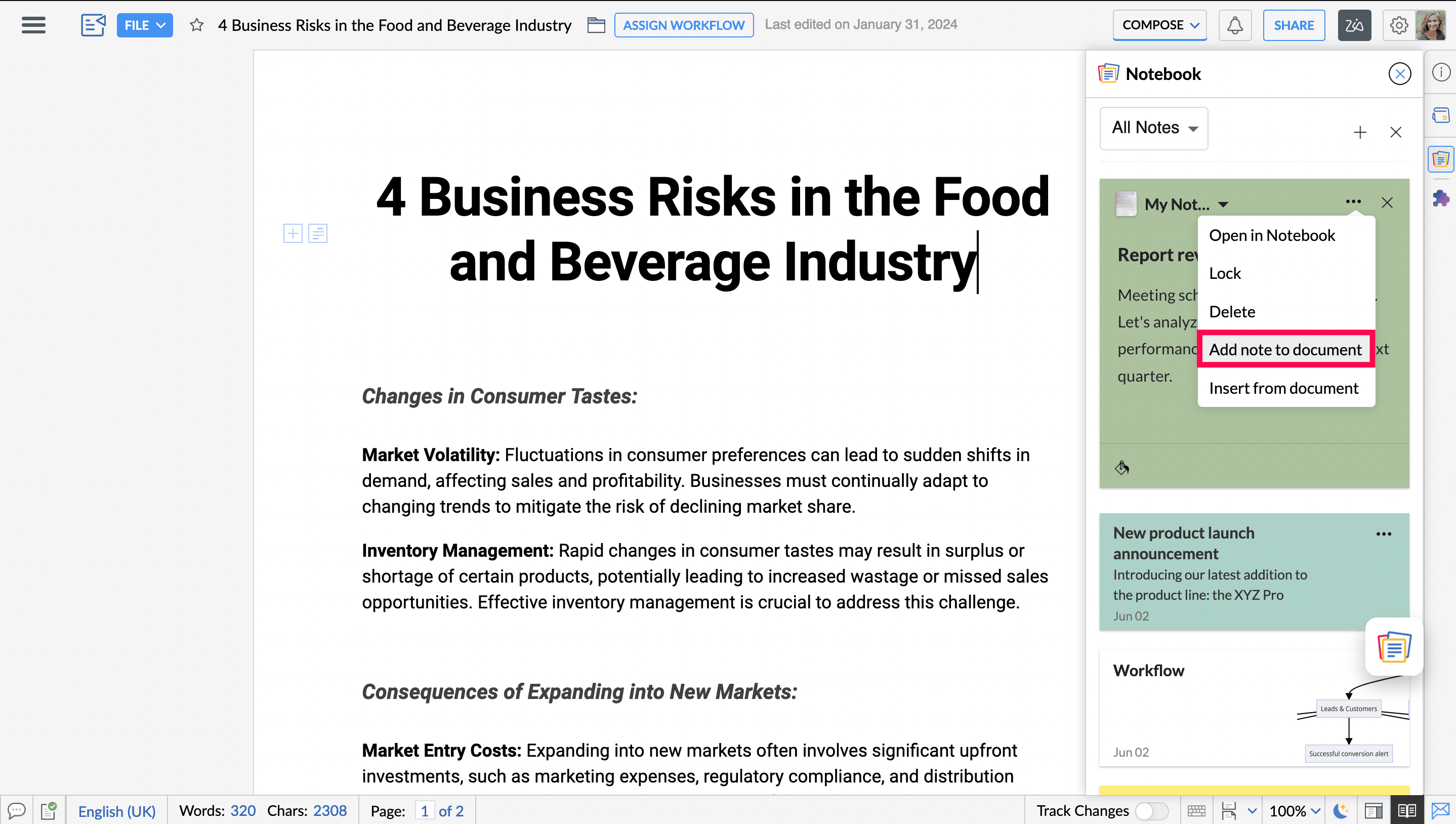Viewport: 1456px width, 824px height.
Task: Click the note color paint bucket
Action: coord(1121,468)
